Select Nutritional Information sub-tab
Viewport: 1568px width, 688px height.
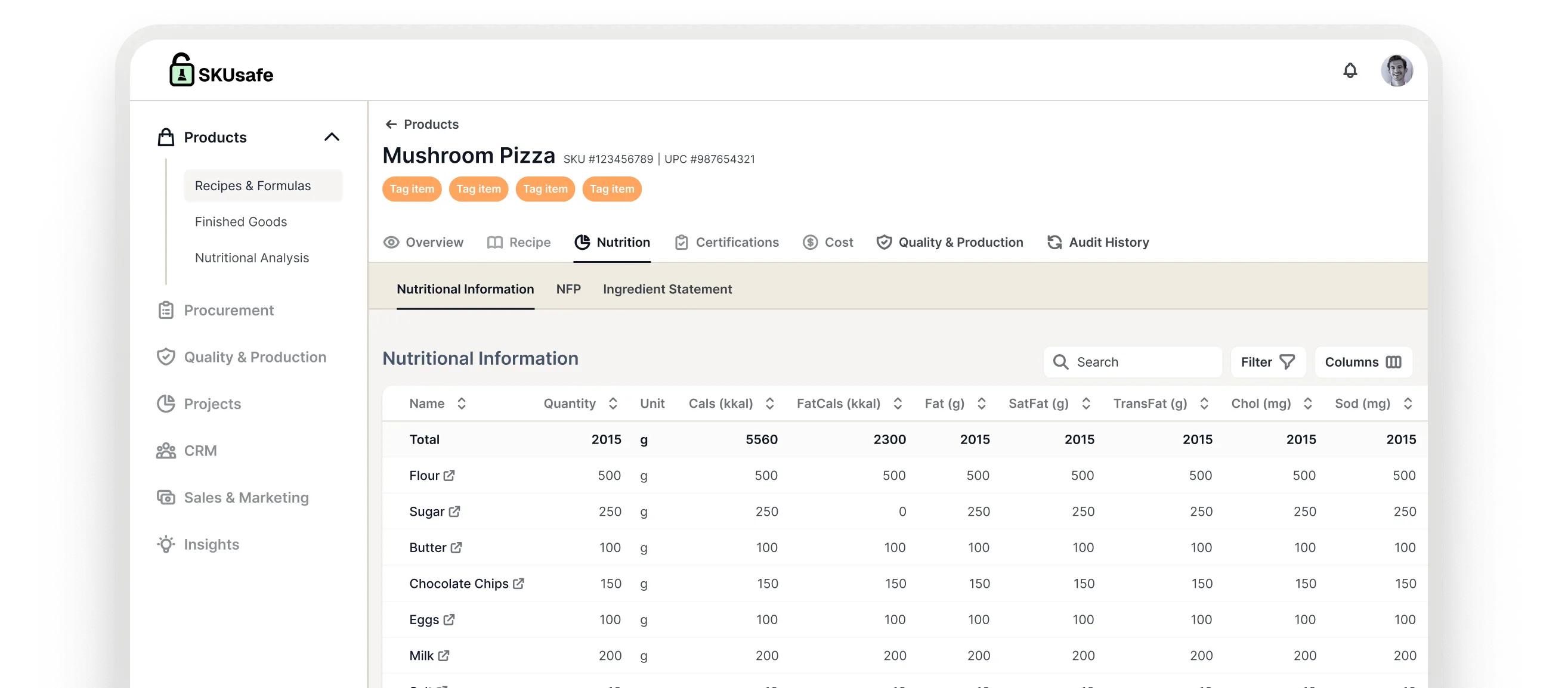(465, 289)
